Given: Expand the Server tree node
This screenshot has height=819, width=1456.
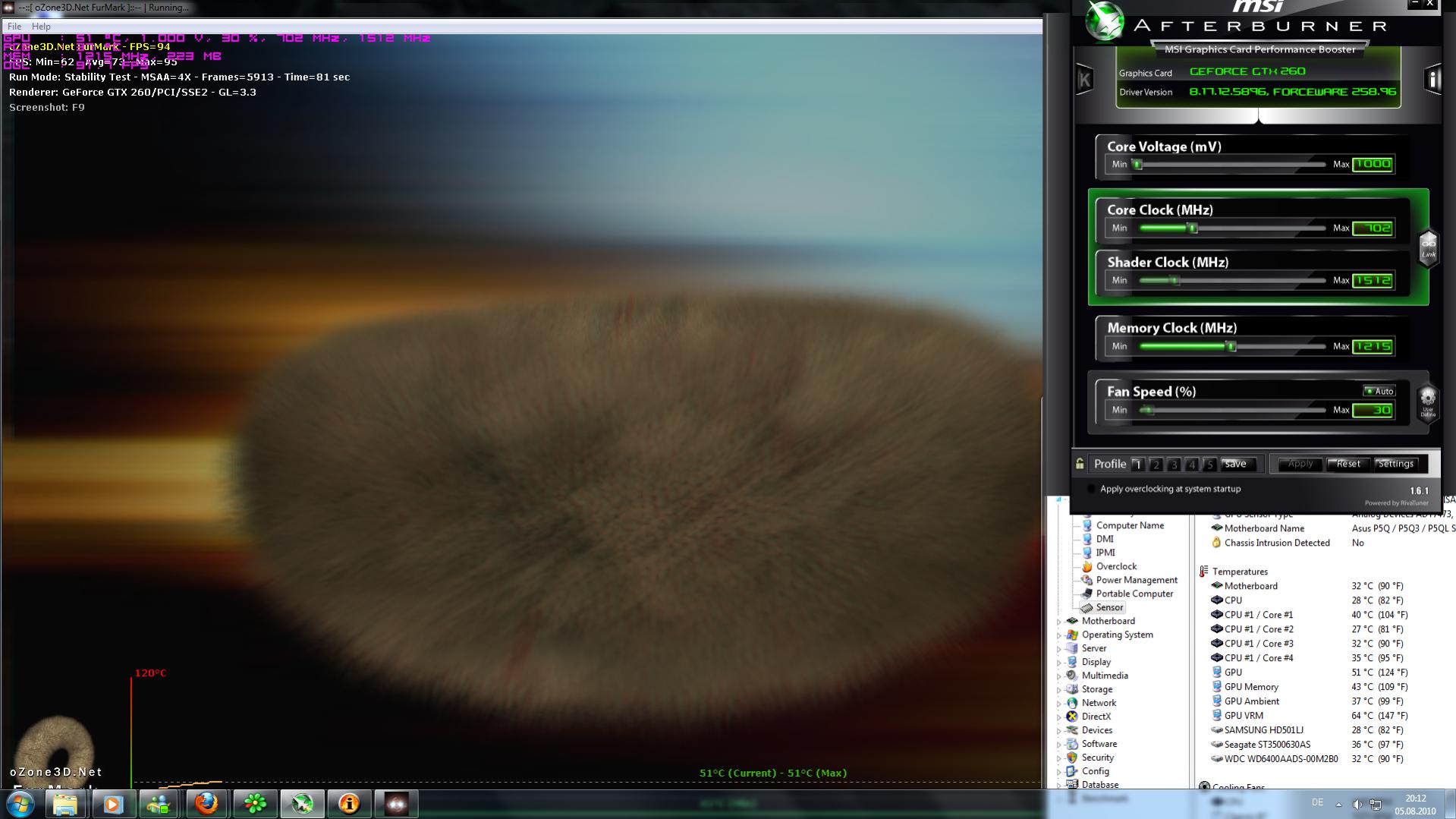Looking at the screenshot, I should (x=1059, y=649).
